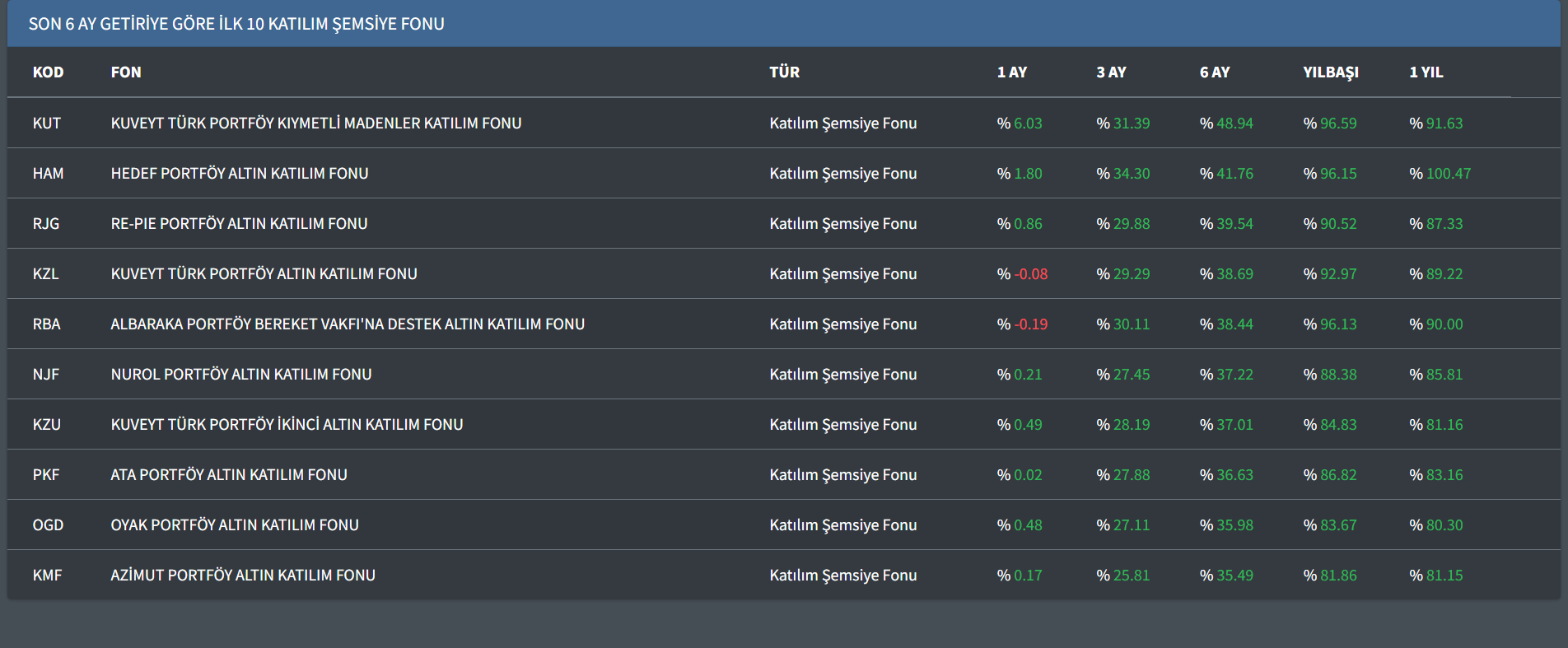
Task: Open Hedef Portföy Altın Katılım Fonu
Action: click(x=239, y=174)
